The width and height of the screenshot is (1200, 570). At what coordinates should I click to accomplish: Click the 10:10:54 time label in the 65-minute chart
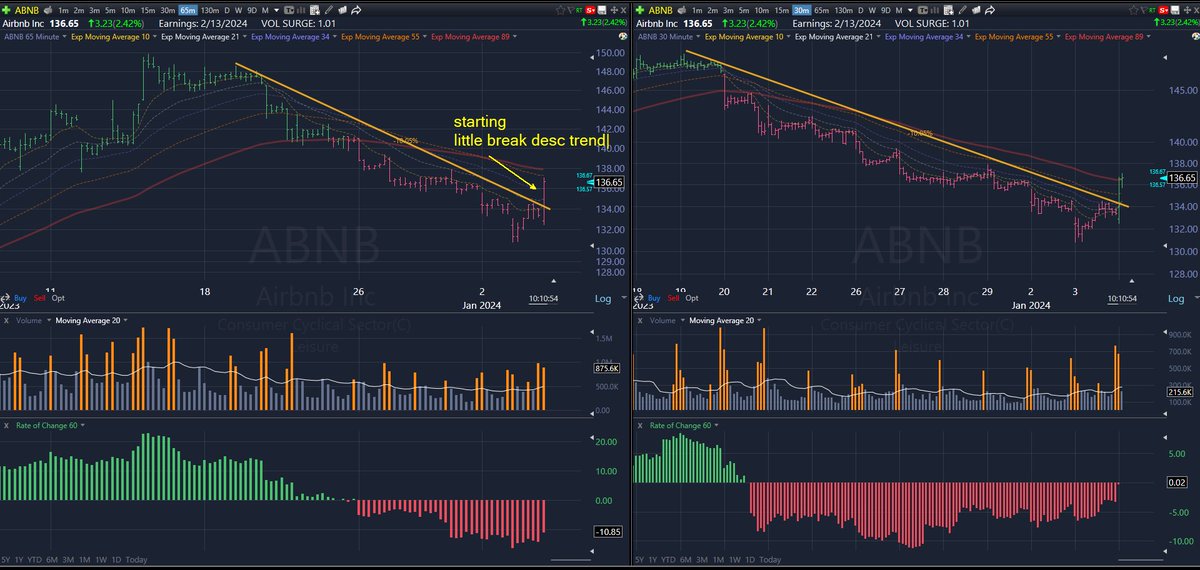coord(546,298)
